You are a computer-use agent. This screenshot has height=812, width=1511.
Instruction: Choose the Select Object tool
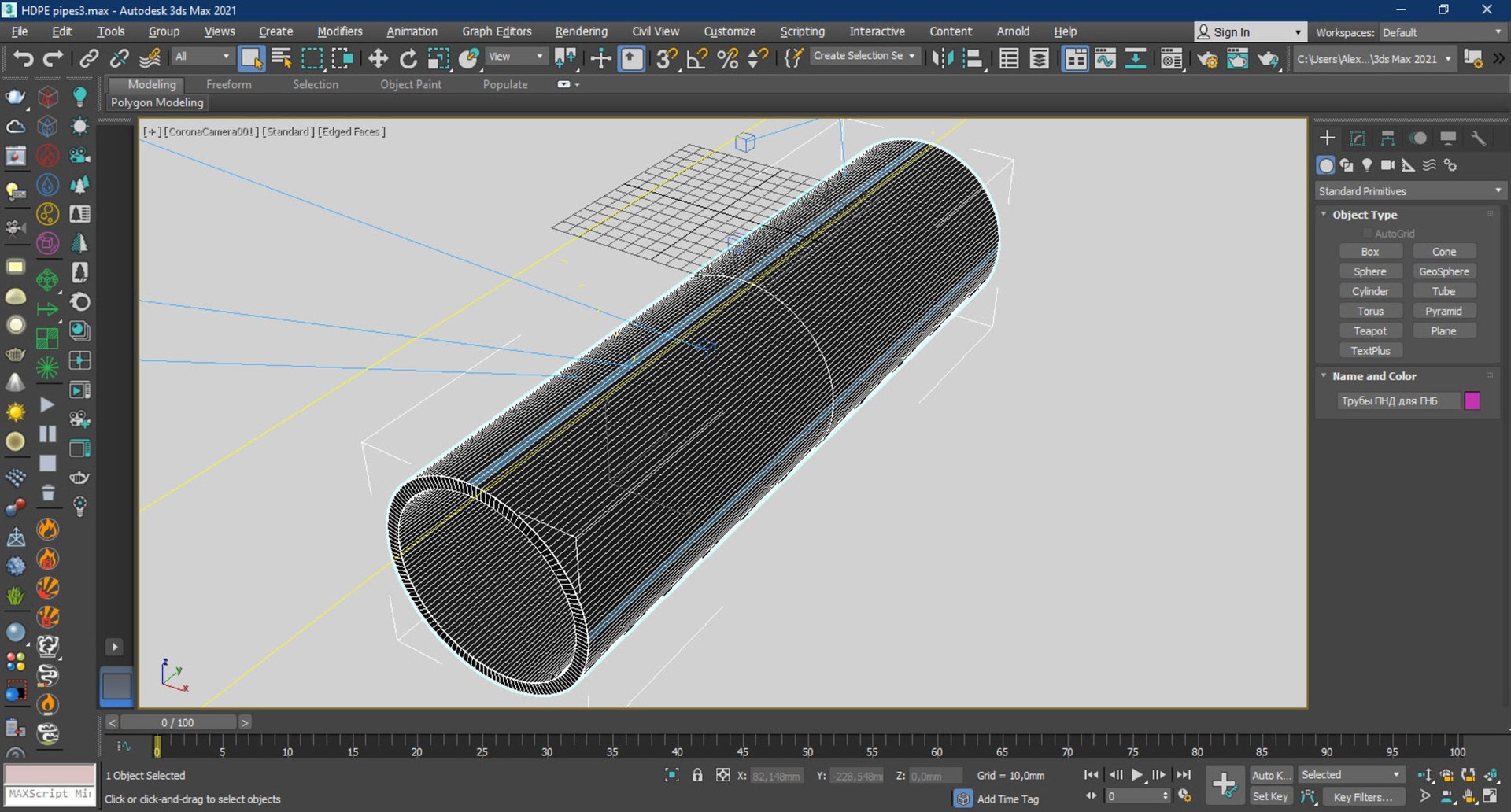(x=251, y=59)
